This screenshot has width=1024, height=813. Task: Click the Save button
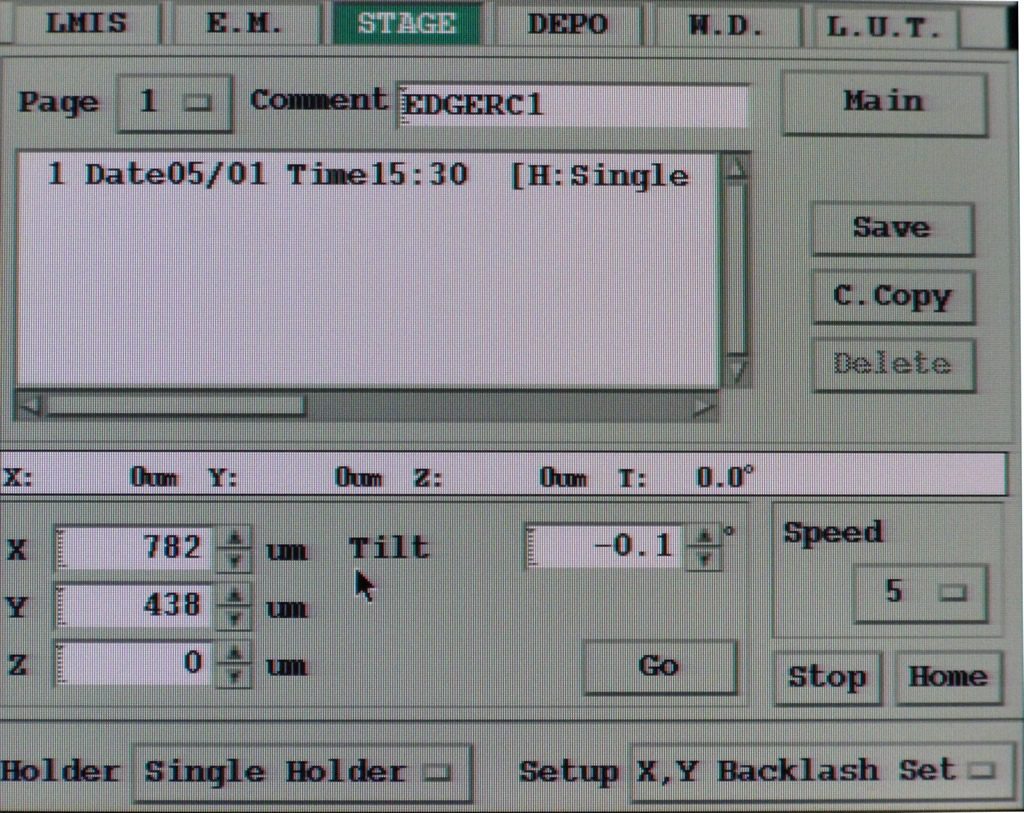[x=891, y=228]
